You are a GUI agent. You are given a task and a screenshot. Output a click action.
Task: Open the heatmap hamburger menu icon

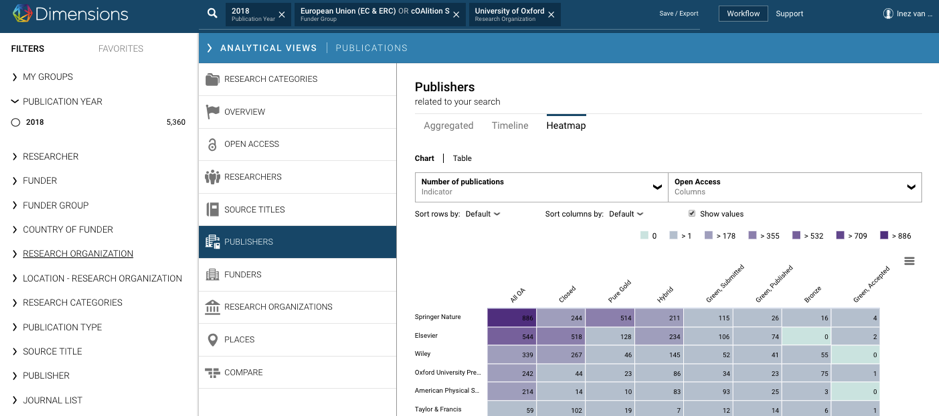909,261
